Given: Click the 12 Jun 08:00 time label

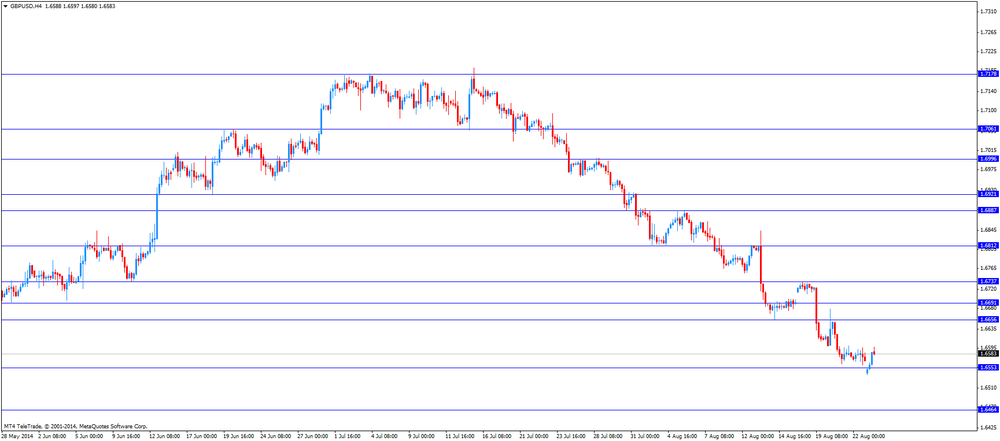Looking at the screenshot, I should pos(163,436).
